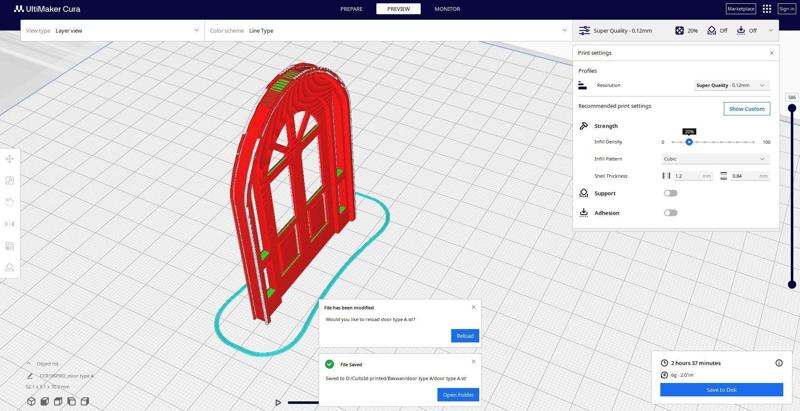
Task: Click the wall thickness icon
Action: pos(666,176)
